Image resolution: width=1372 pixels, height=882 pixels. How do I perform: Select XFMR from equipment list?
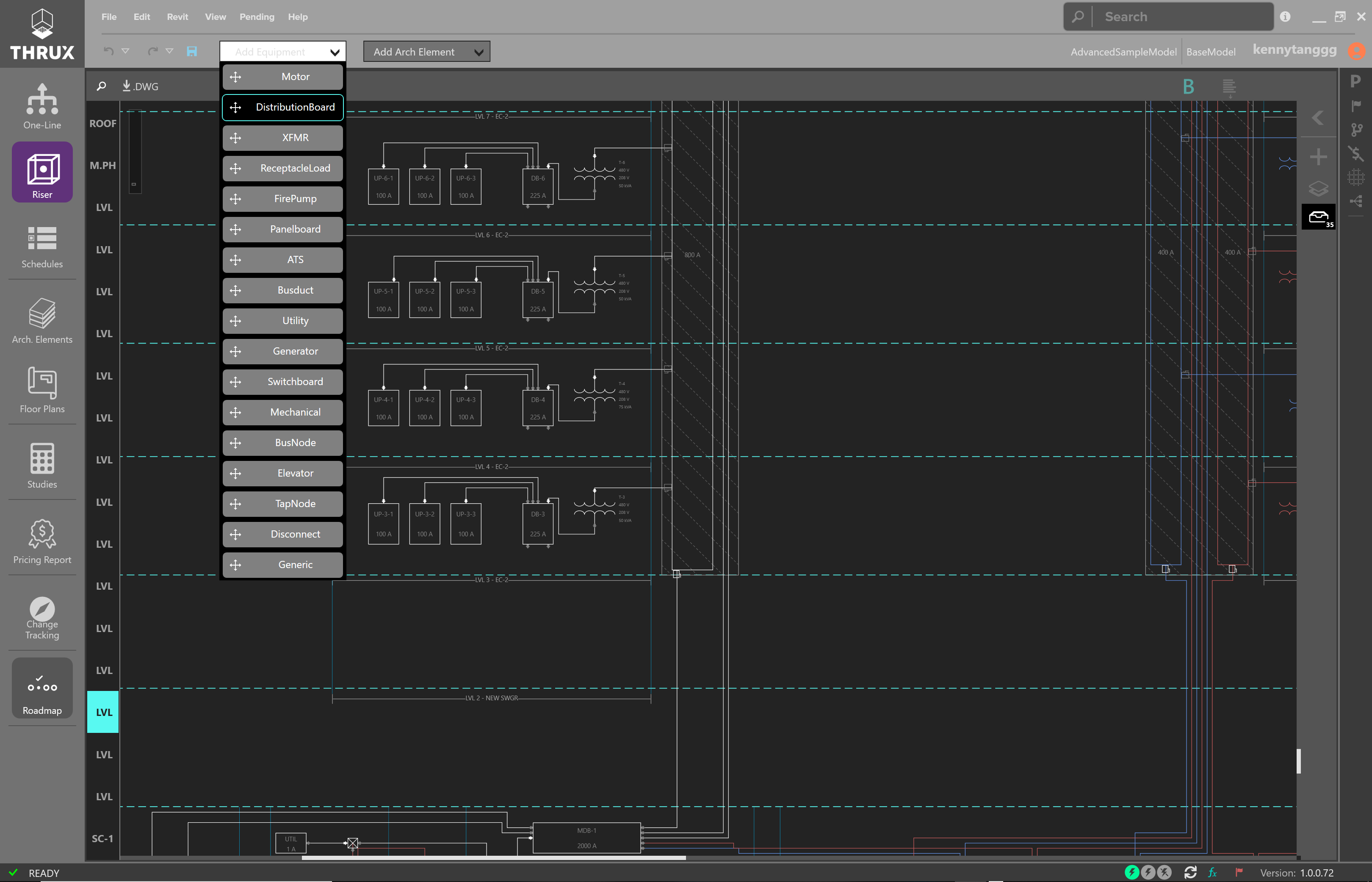click(283, 137)
